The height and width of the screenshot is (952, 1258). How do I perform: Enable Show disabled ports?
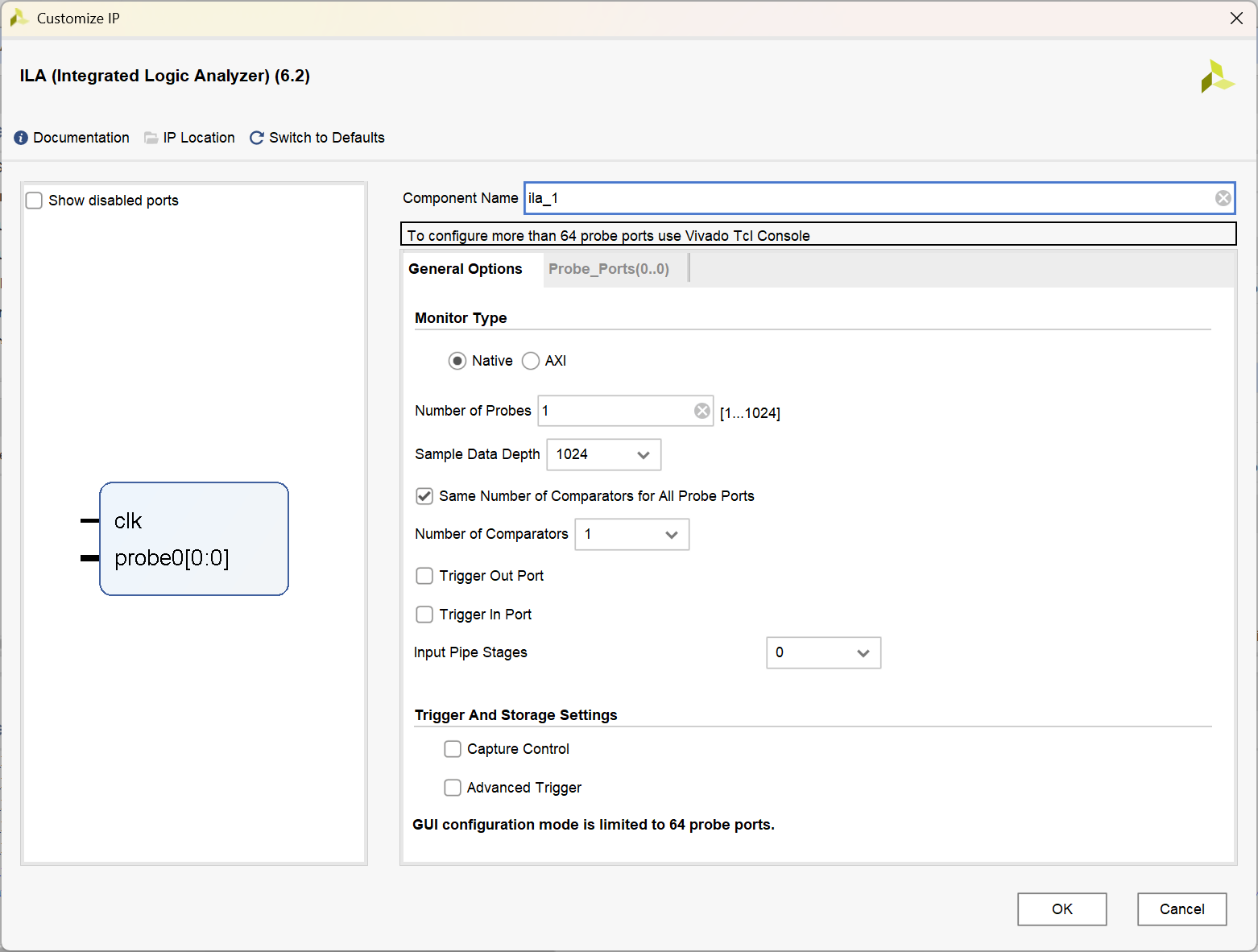[x=35, y=201]
